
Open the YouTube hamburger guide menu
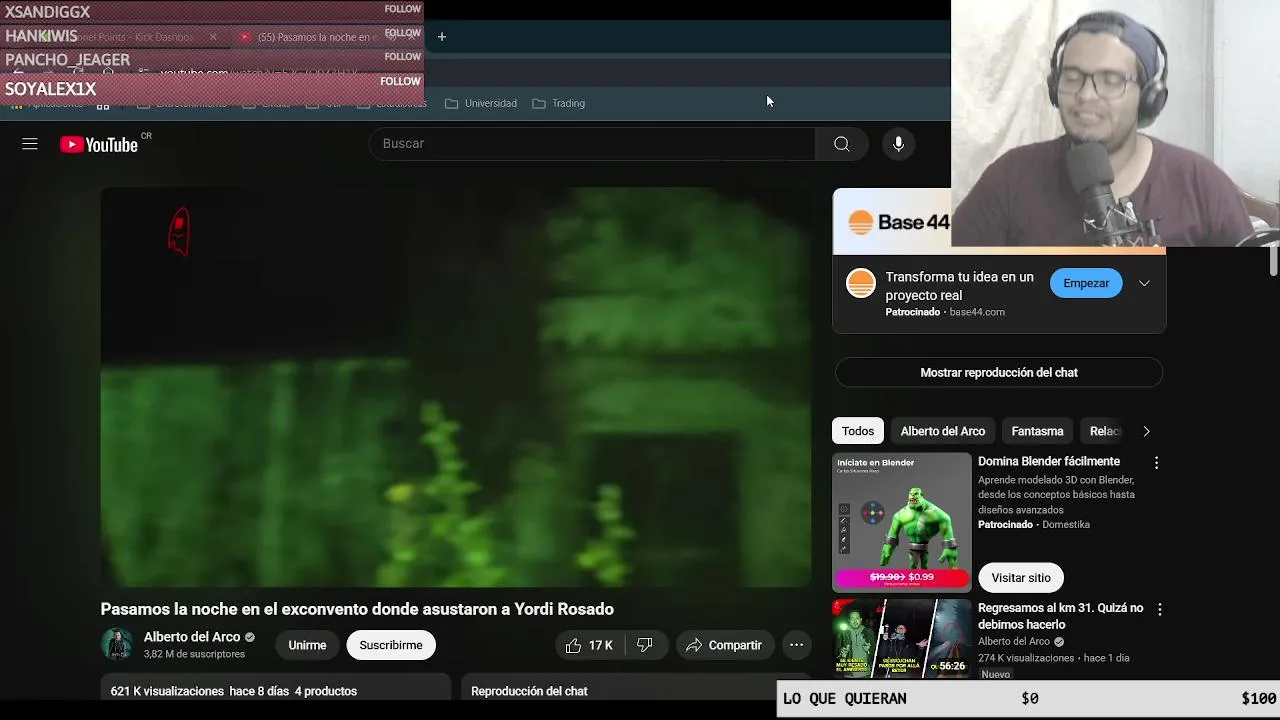(30, 144)
